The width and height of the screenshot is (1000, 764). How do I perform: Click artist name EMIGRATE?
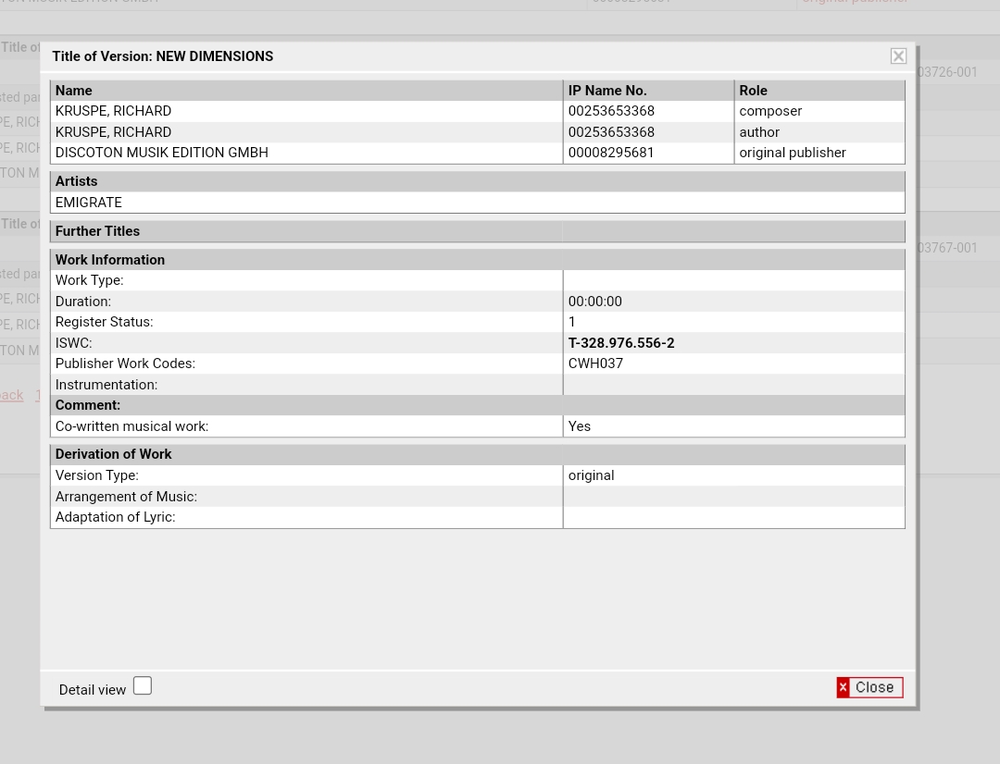click(89, 202)
